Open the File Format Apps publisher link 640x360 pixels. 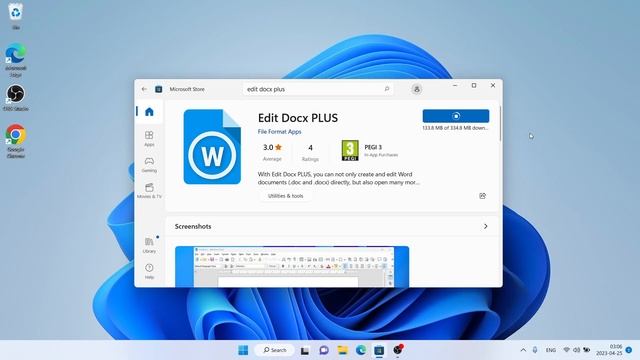(x=279, y=132)
